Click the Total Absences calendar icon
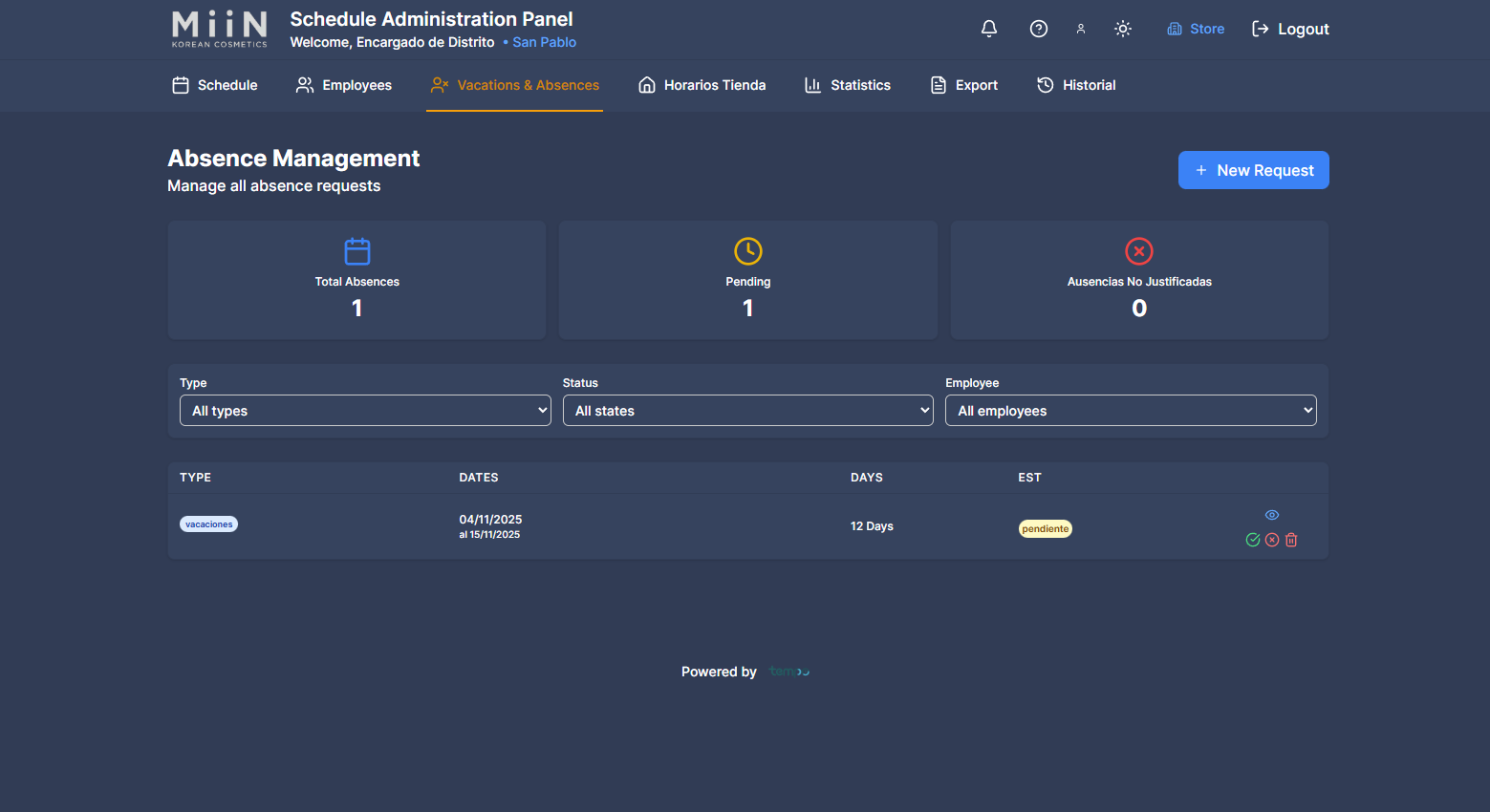 356,251
